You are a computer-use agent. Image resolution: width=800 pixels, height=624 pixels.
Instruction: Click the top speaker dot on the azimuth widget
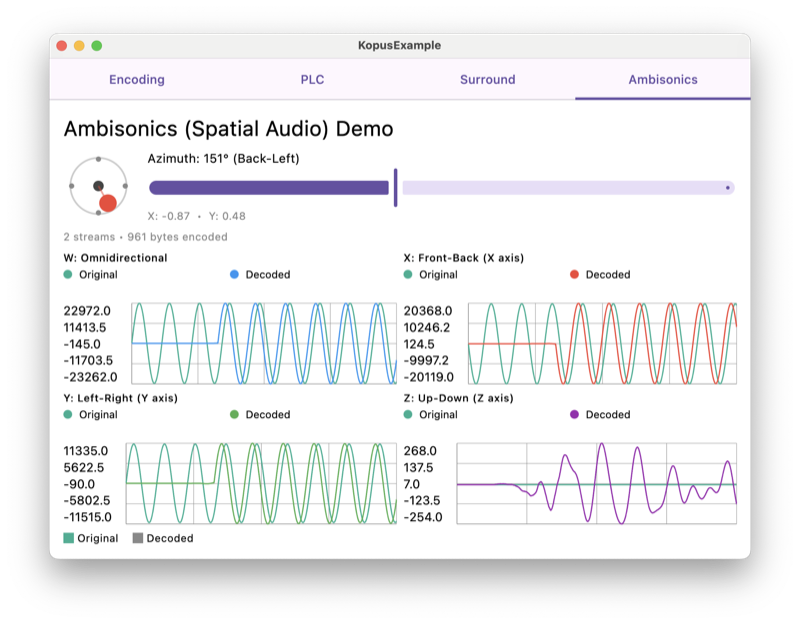(98, 159)
